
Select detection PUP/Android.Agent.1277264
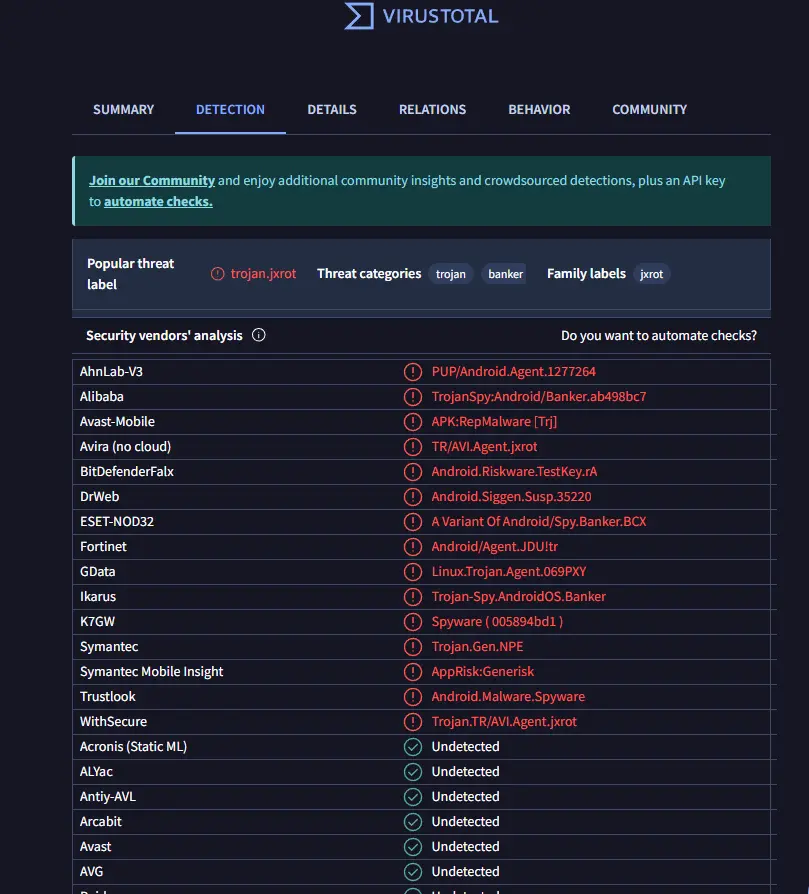click(x=514, y=372)
